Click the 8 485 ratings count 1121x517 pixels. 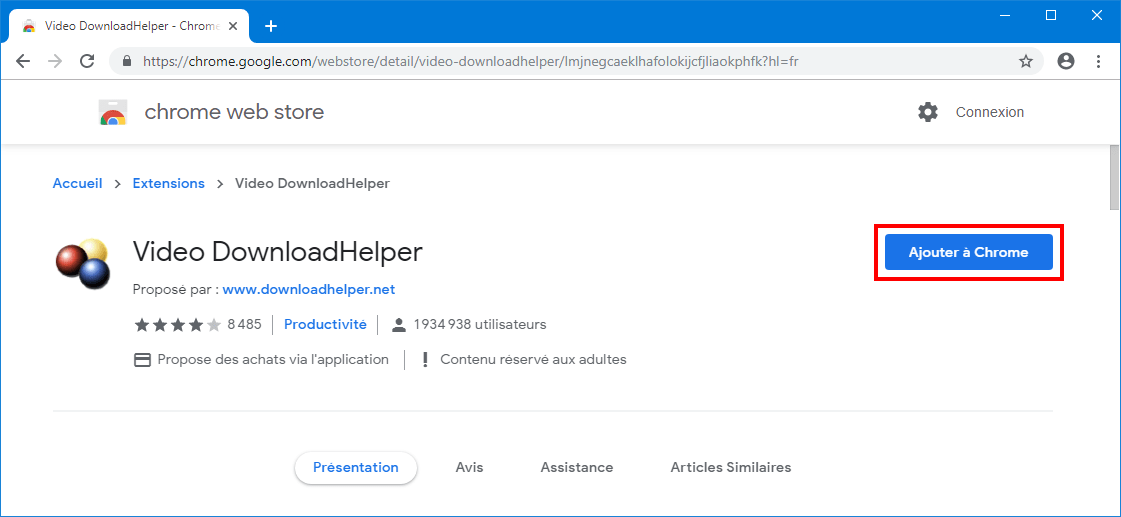pos(245,325)
